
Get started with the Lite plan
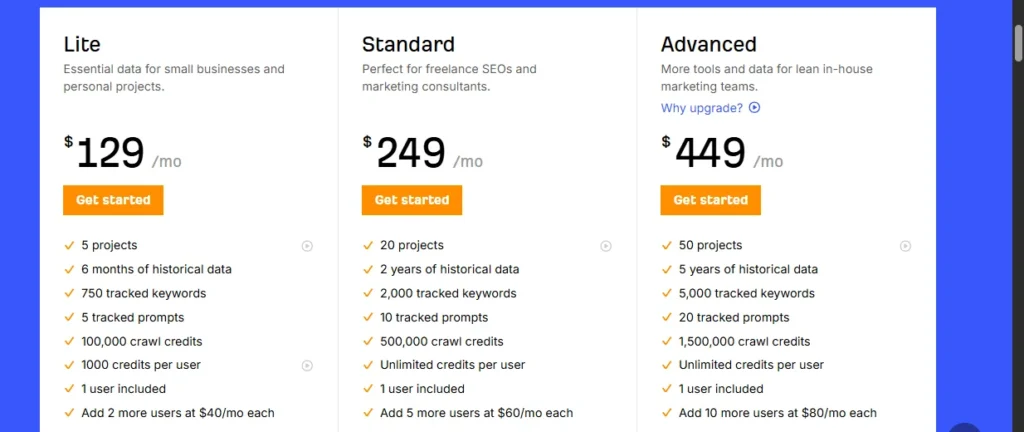113,200
